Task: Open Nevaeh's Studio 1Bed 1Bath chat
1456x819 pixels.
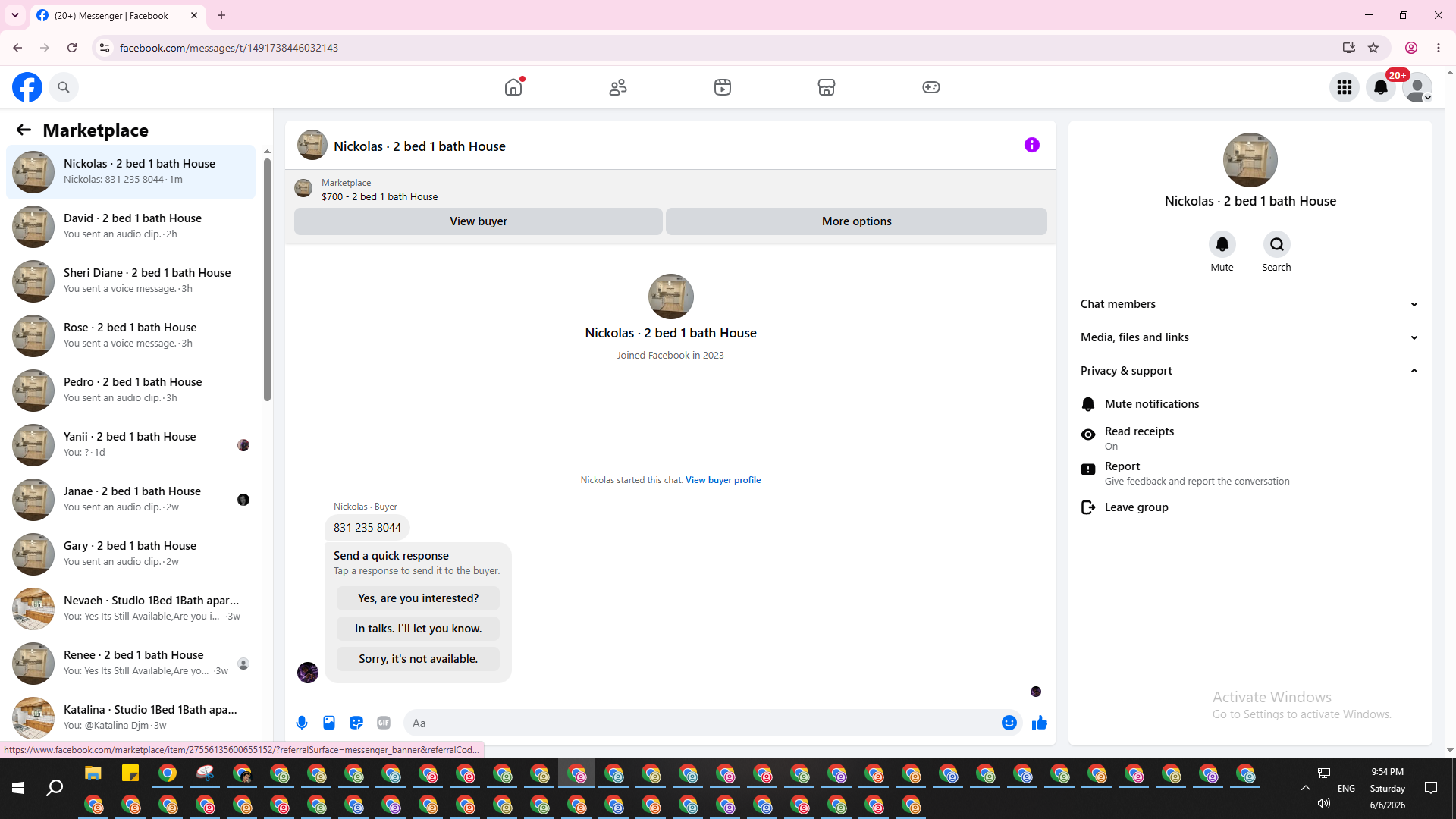Action: point(131,609)
